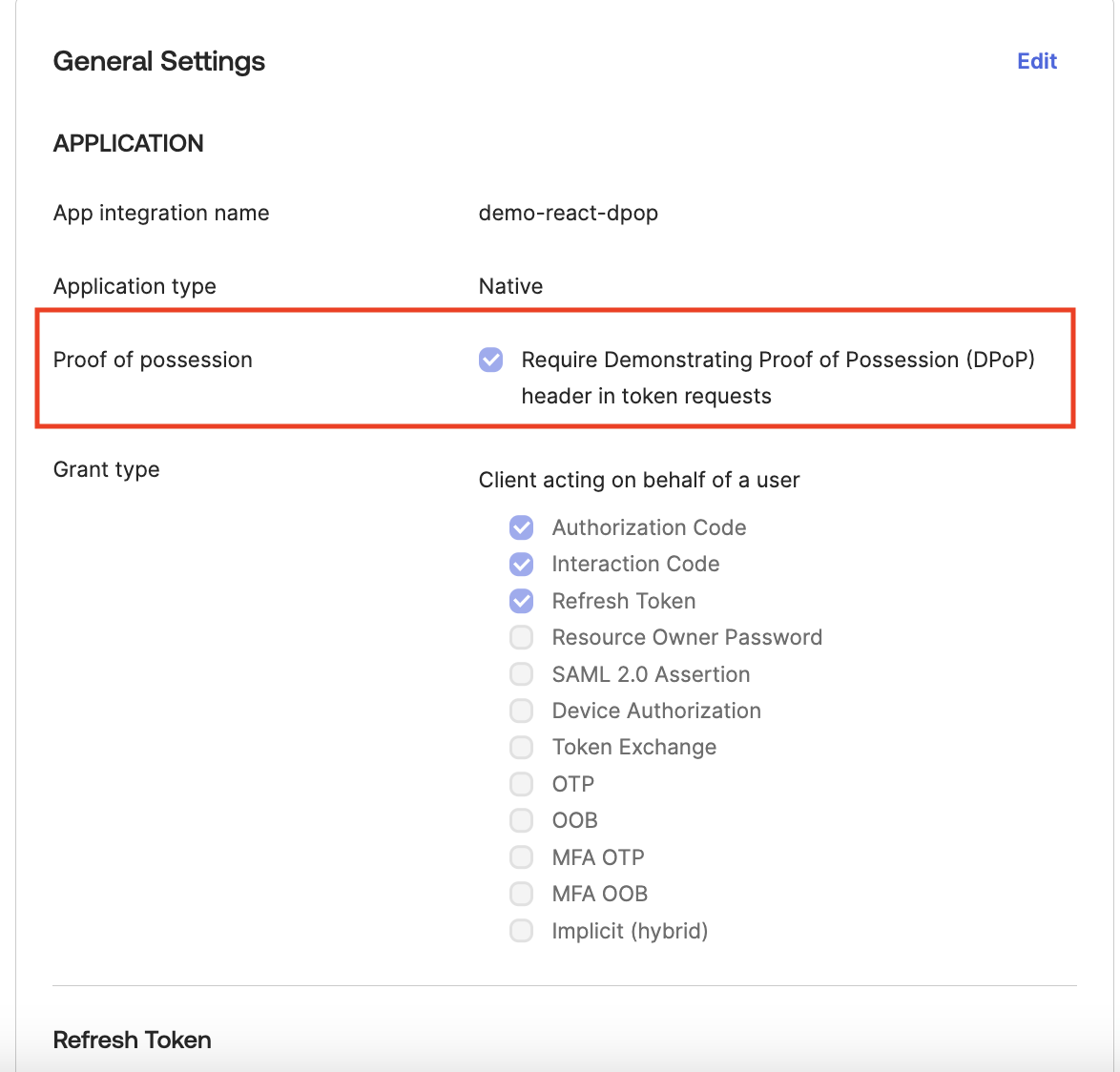1120x1072 pixels.
Task: Toggle Require DPoP header checkbox
Action: pyautogui.click(x=490, y=360)
